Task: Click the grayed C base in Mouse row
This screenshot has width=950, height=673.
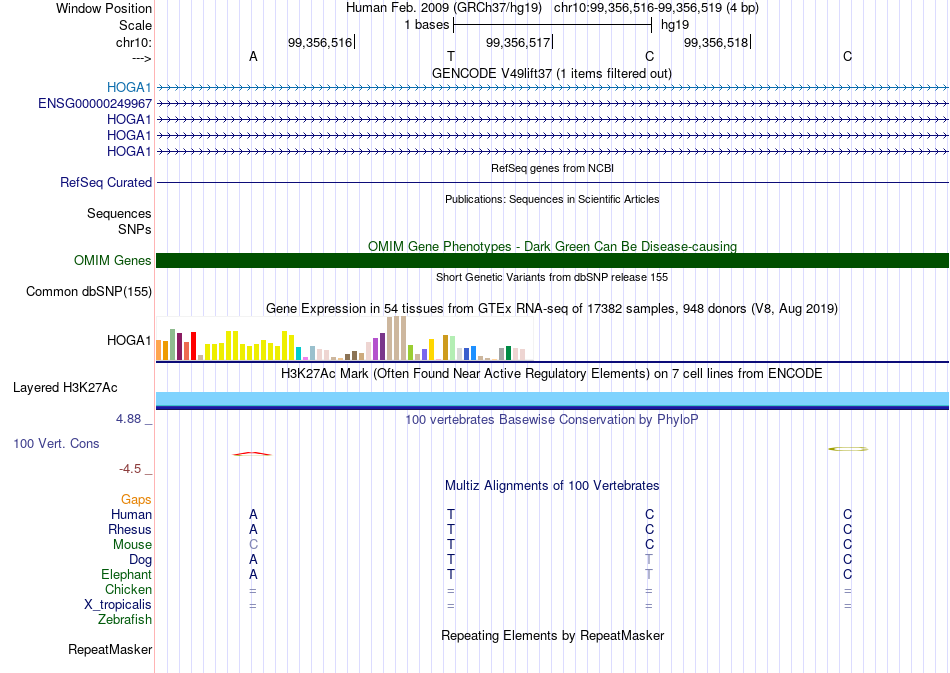Action: click(x=253, y=545)
